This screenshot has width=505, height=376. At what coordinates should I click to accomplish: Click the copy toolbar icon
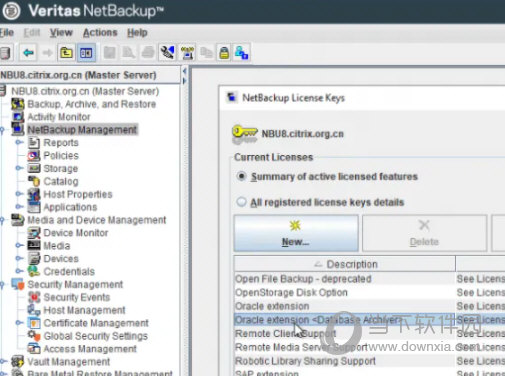(x=207, y=53)
